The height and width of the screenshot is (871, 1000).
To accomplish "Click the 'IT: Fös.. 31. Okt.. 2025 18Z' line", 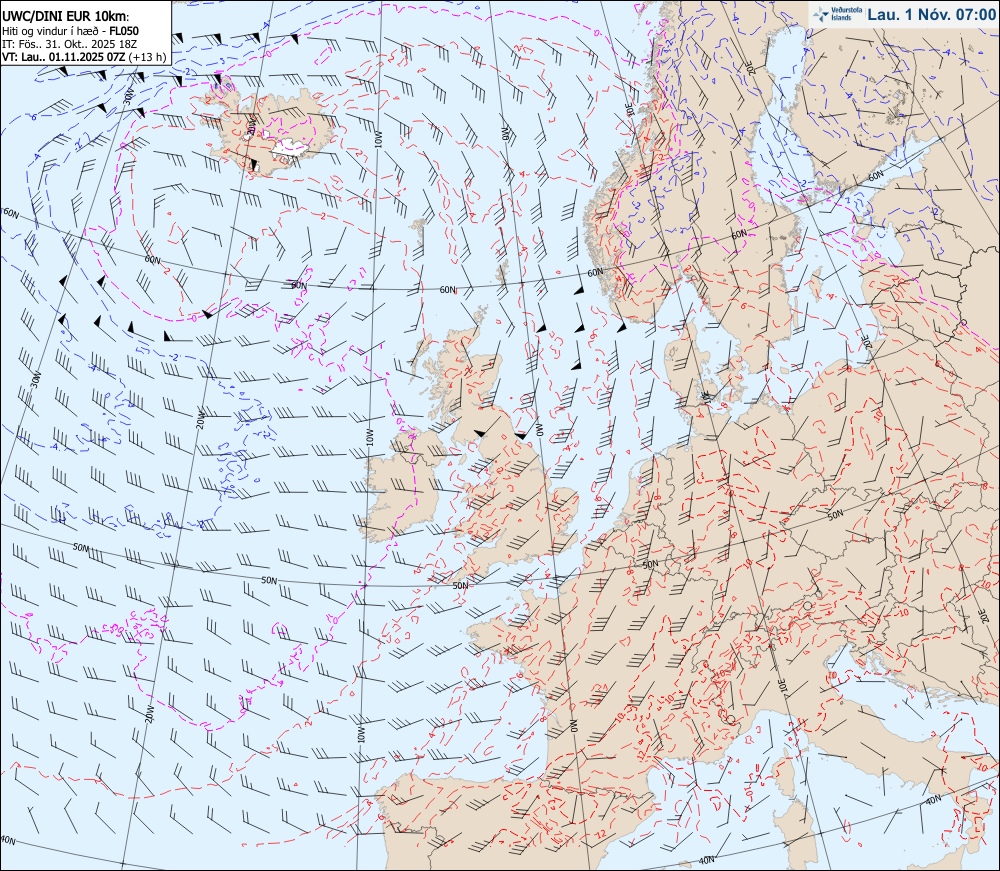I will click(71, 44).
